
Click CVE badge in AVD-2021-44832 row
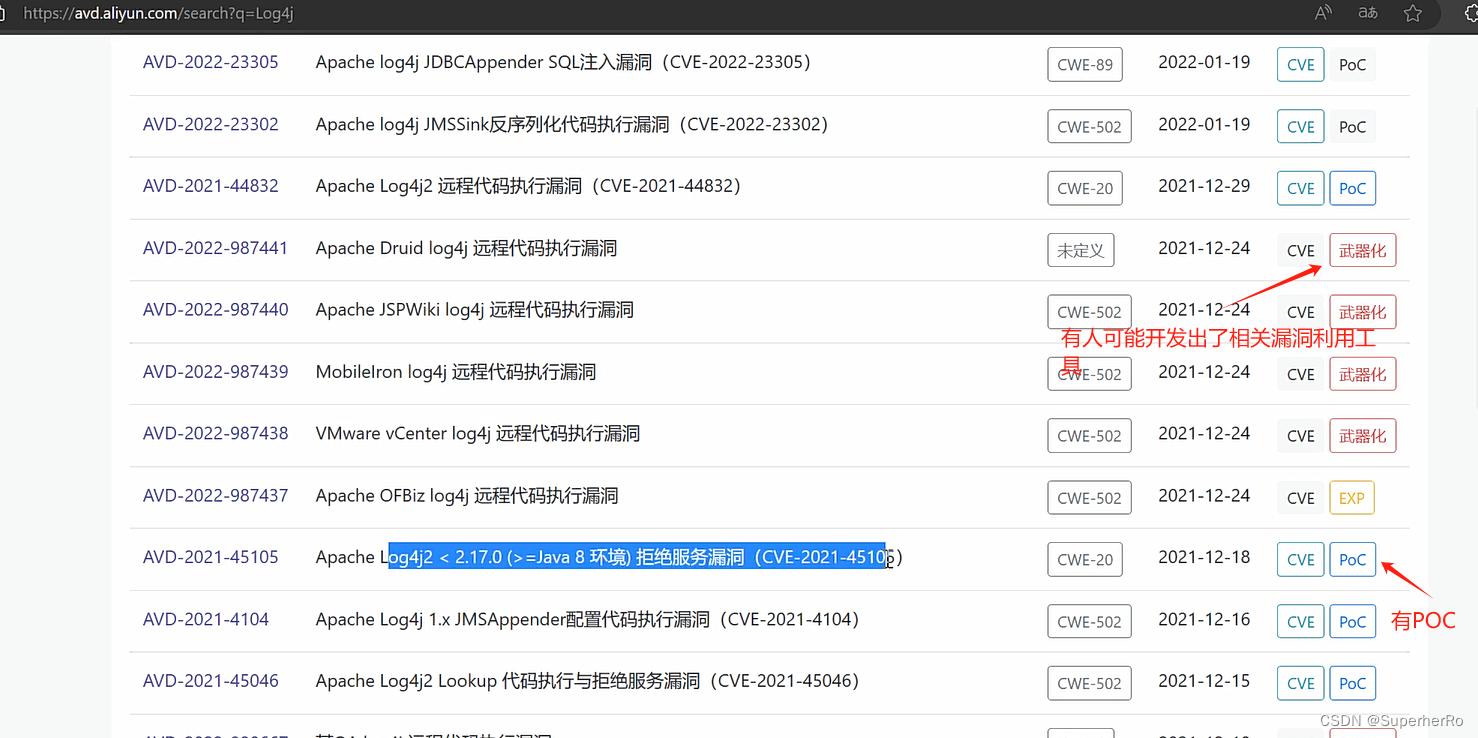click(1301, 188)
